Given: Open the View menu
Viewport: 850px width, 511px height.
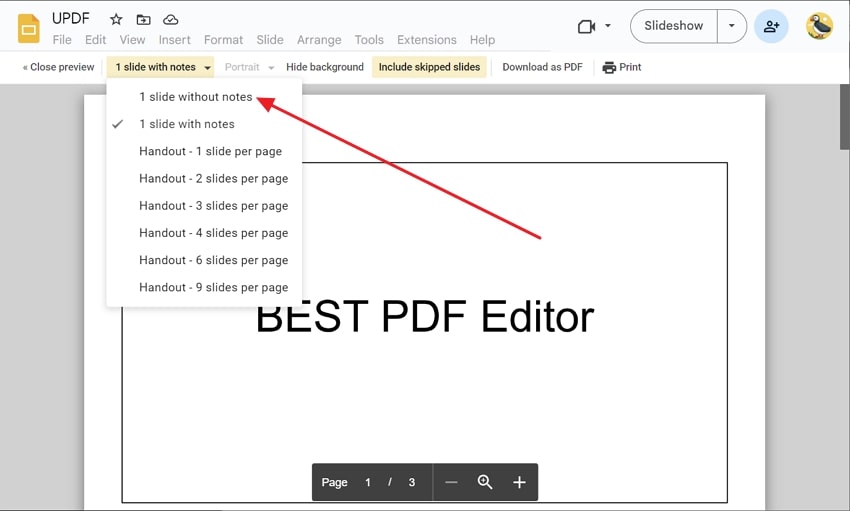Looking at the screenshot, I should [x=132, y=40].
